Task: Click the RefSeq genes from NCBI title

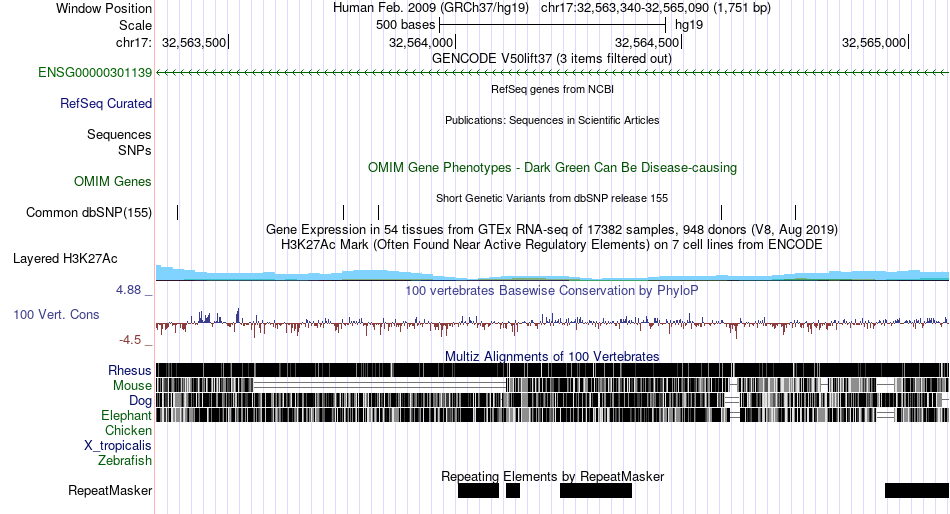Action: [x=552, y=89]
